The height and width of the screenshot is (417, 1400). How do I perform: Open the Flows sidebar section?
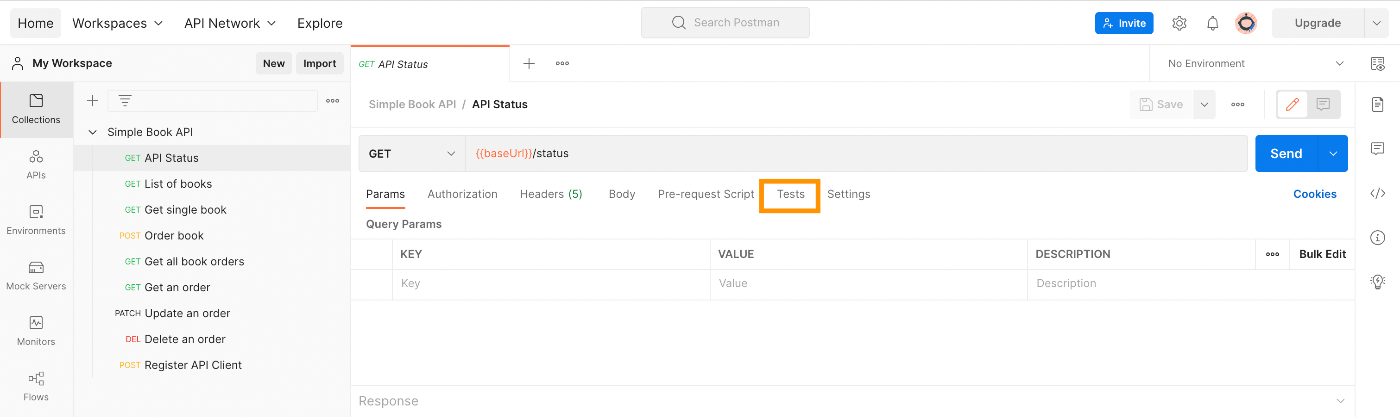36,387
